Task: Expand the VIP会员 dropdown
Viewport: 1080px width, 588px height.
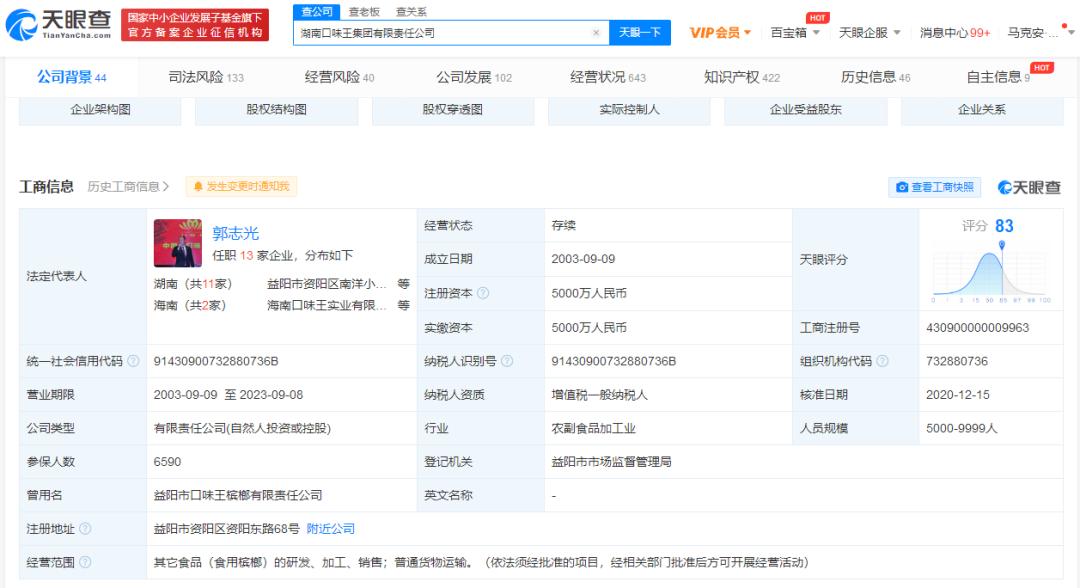Action: pyautogui.click(x=719, y=32)
